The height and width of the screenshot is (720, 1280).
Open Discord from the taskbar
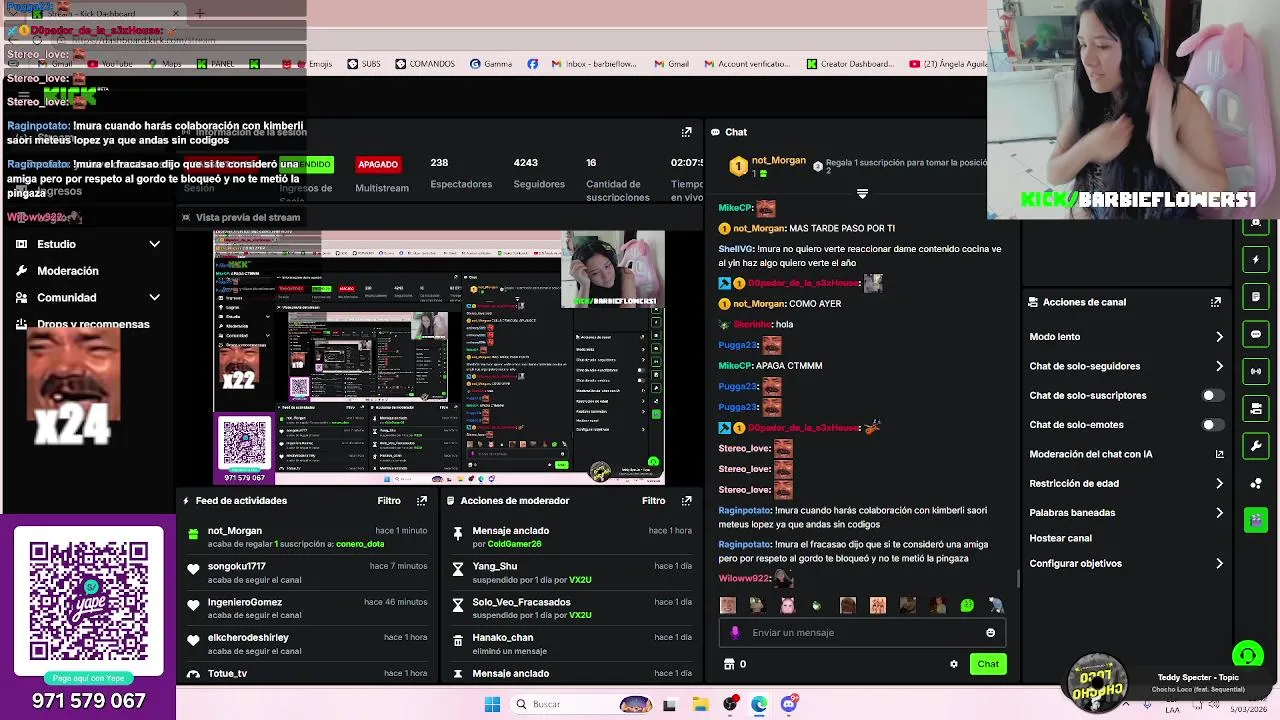[789, 704]
